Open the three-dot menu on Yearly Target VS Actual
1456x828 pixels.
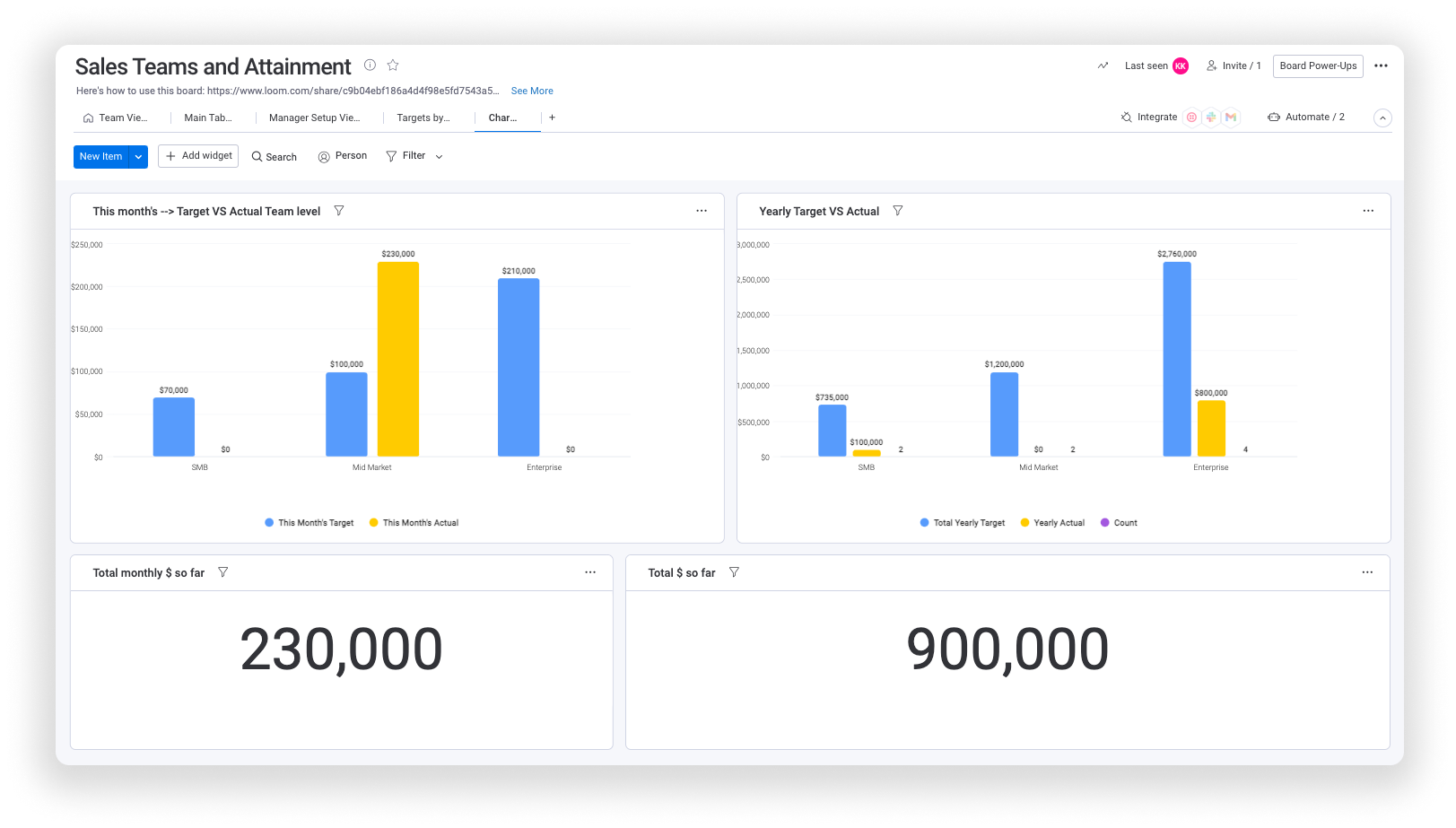[1368, 210]
